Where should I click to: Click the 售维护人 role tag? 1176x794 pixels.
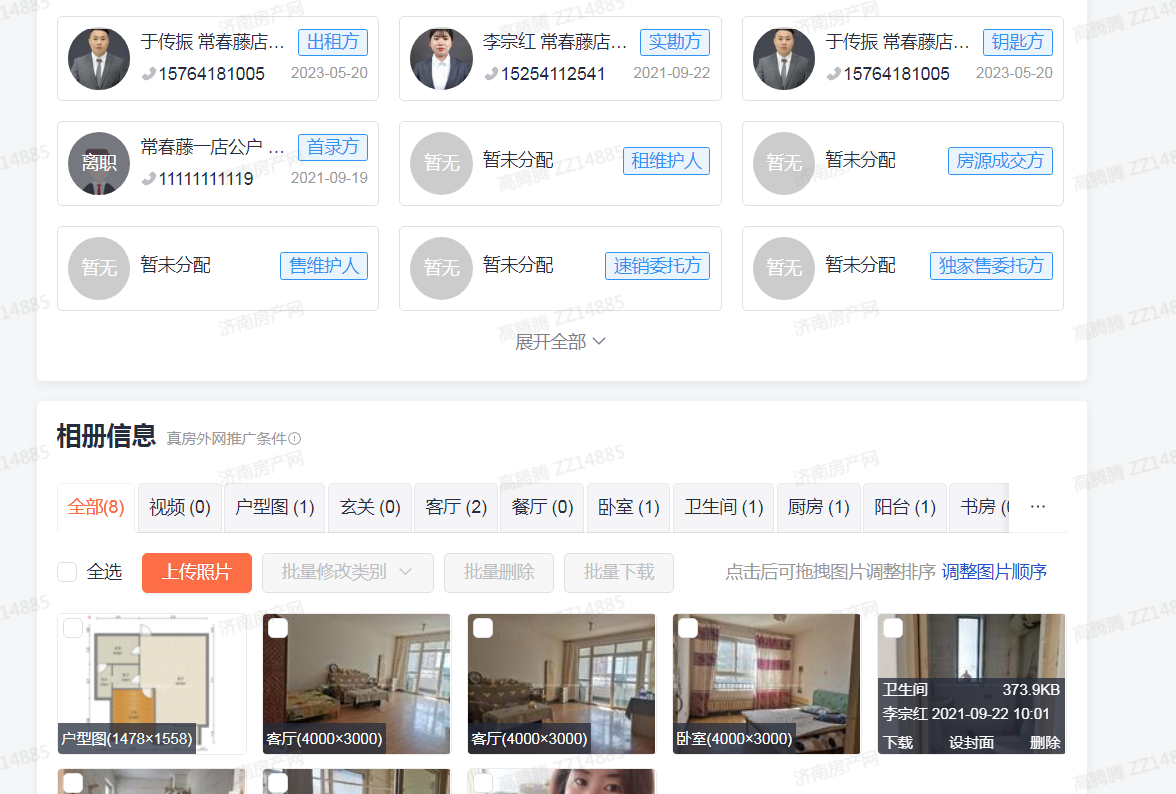click(x=324, y=265)
